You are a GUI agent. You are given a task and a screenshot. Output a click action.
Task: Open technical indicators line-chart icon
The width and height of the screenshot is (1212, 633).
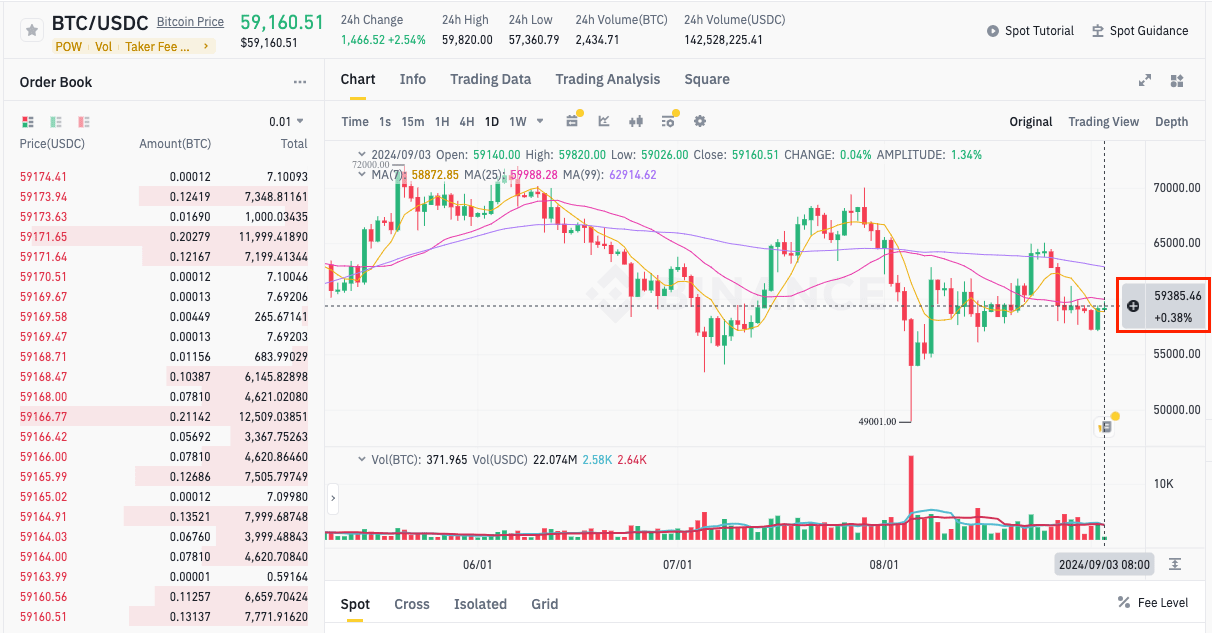coord(604,121)
